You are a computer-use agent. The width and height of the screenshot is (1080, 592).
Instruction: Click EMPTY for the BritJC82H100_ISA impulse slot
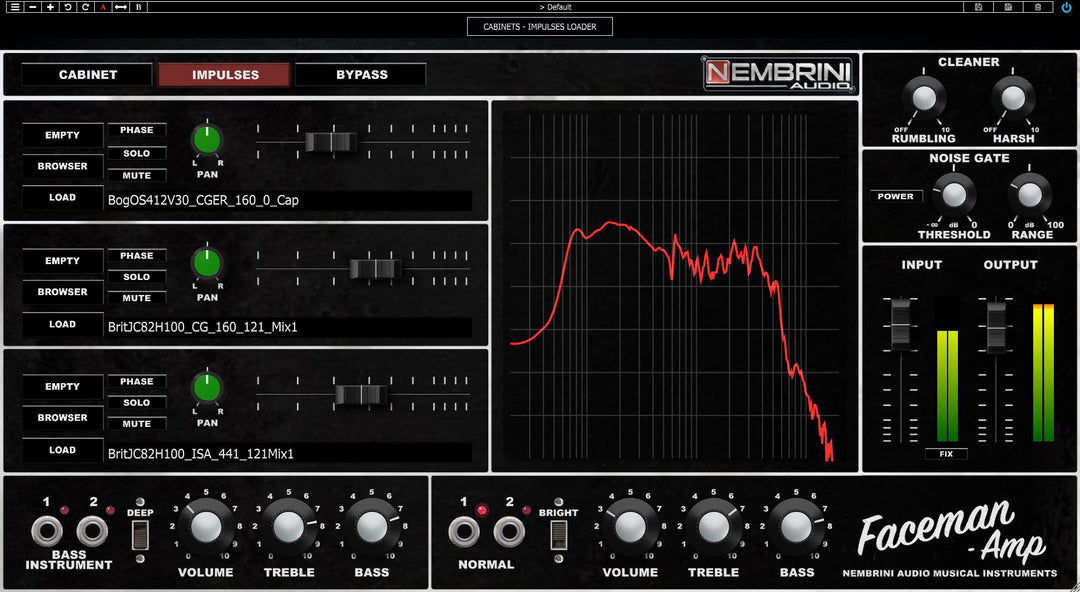(x=63, y=387)
